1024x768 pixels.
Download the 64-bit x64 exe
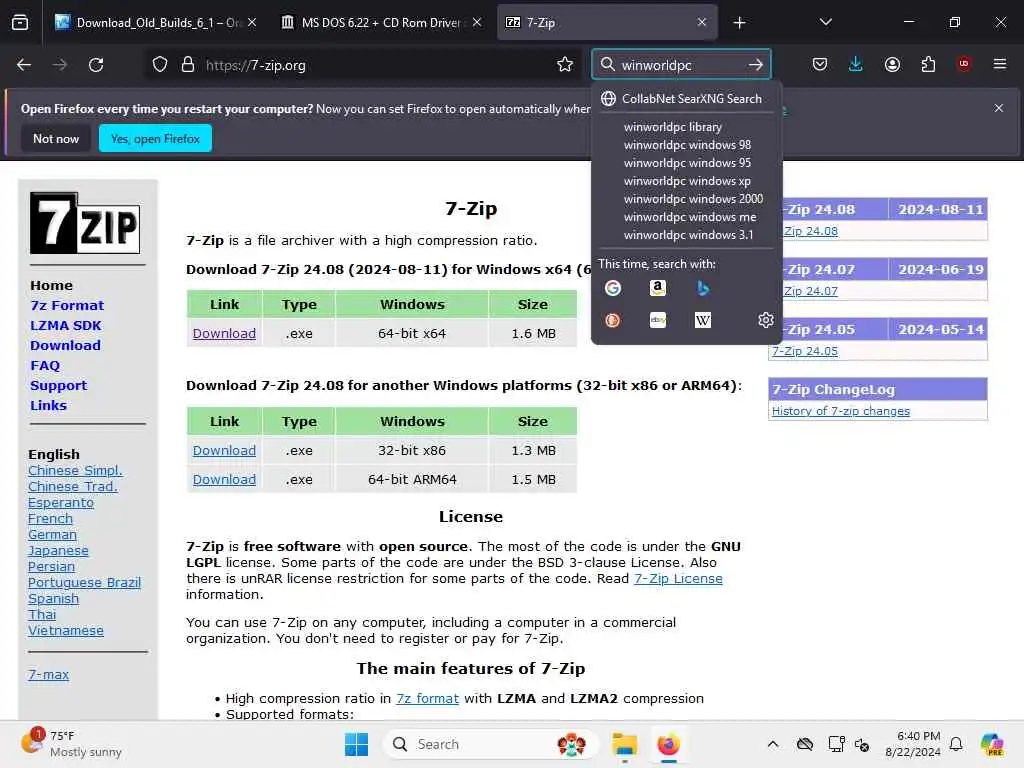coord(224,333)
